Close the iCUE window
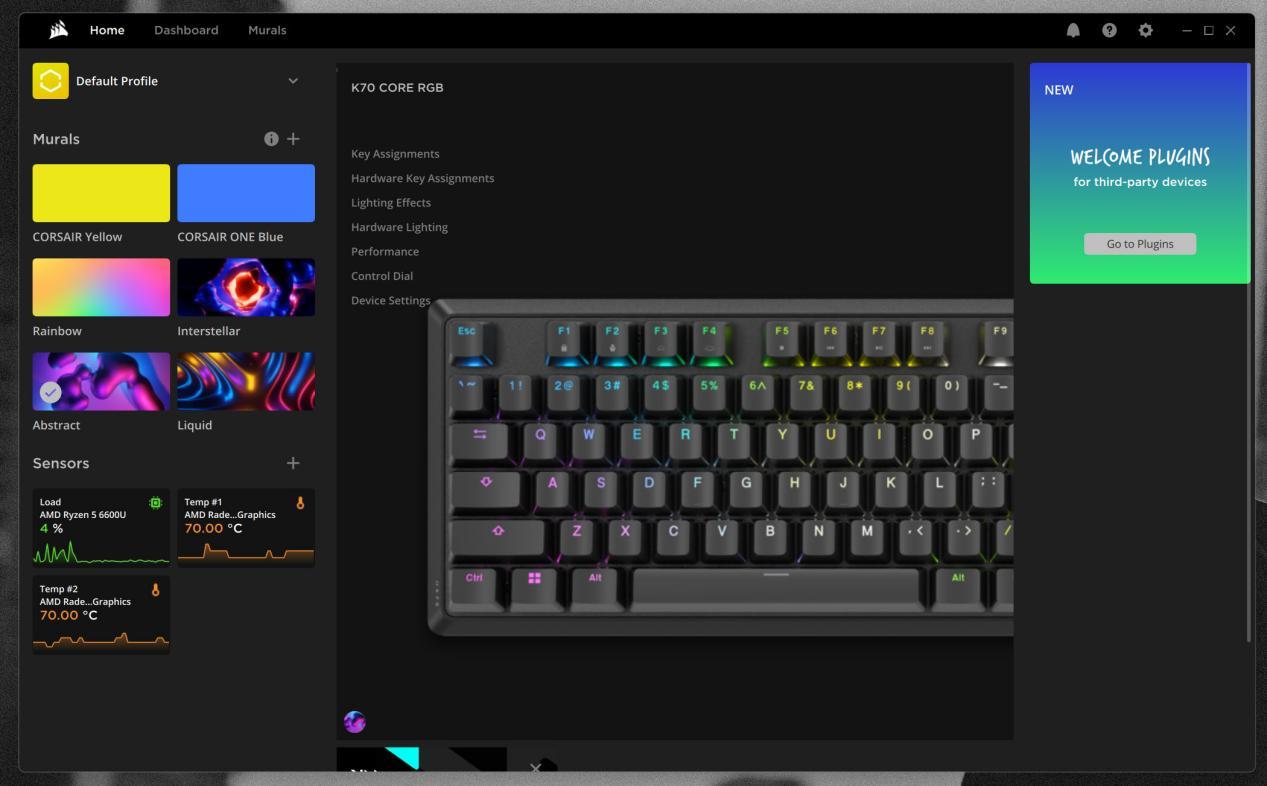1267x786 pixels. click(1231, 30)
